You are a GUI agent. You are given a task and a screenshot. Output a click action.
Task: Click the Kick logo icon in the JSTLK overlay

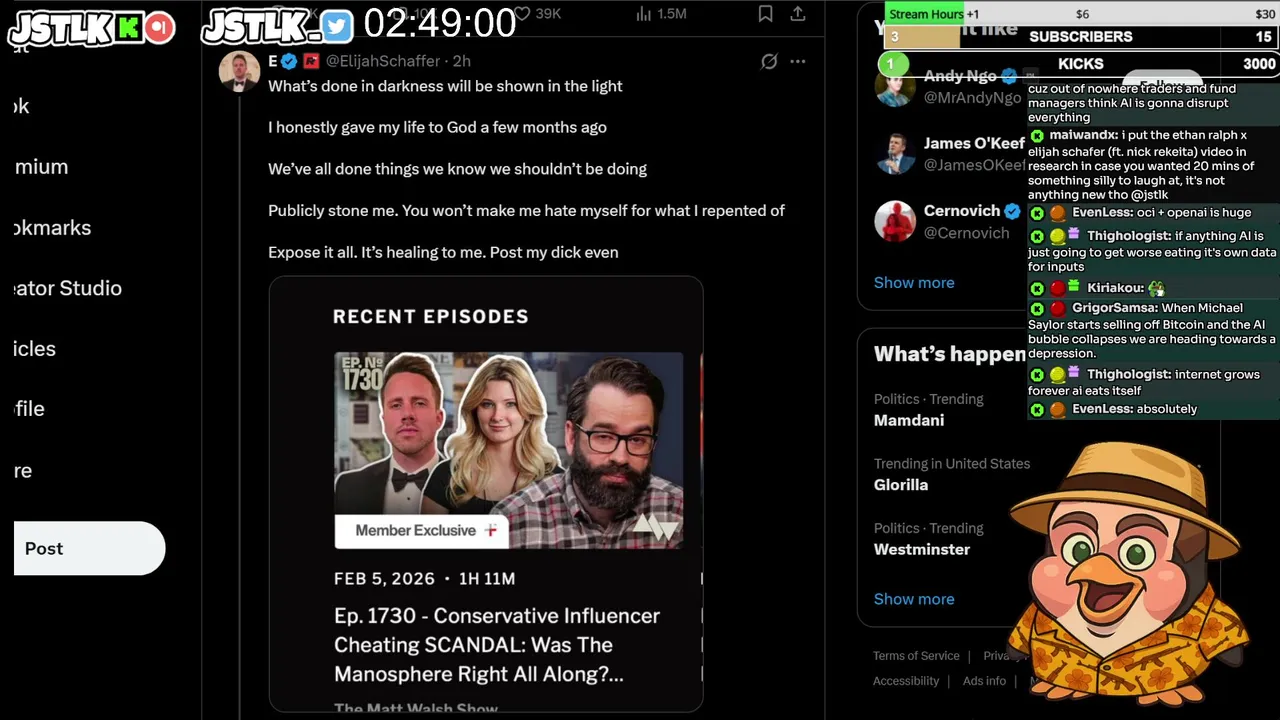(x=128, y=27)
